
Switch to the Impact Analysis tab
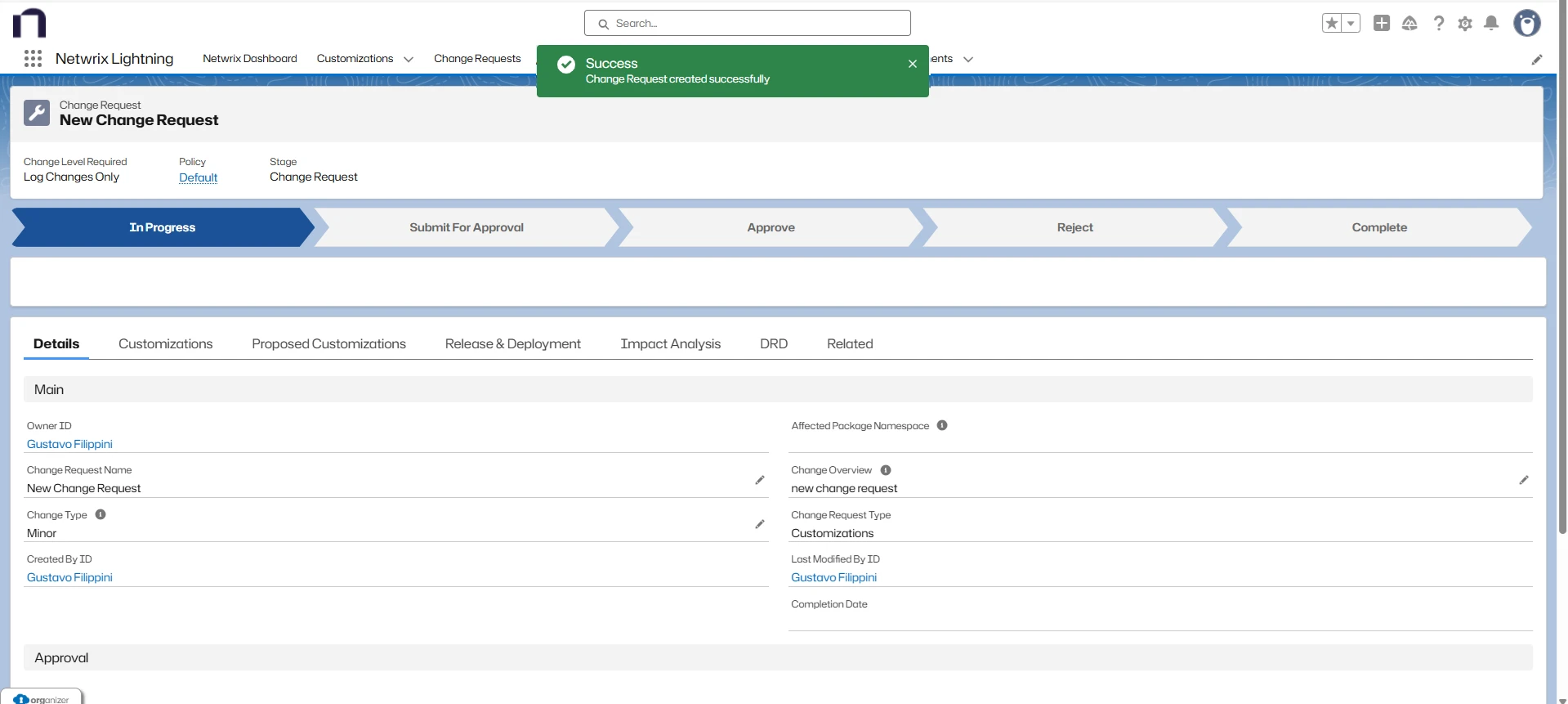pos(670,344)
